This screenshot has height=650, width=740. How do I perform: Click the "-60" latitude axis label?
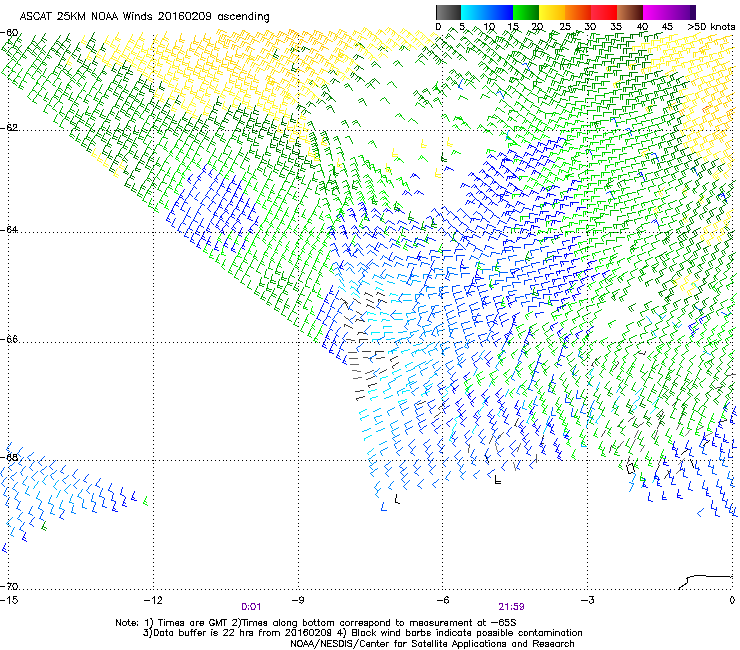10,33
